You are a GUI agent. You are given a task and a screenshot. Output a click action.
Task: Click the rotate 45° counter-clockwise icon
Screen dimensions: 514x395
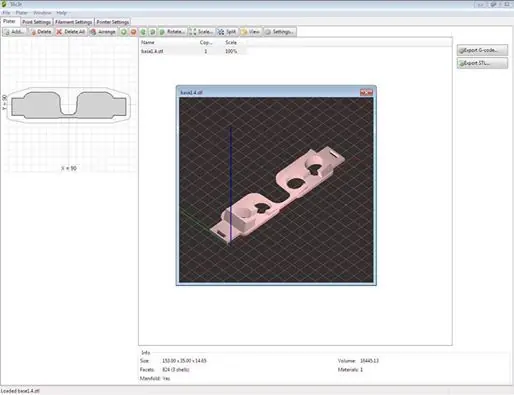point(143,32)
